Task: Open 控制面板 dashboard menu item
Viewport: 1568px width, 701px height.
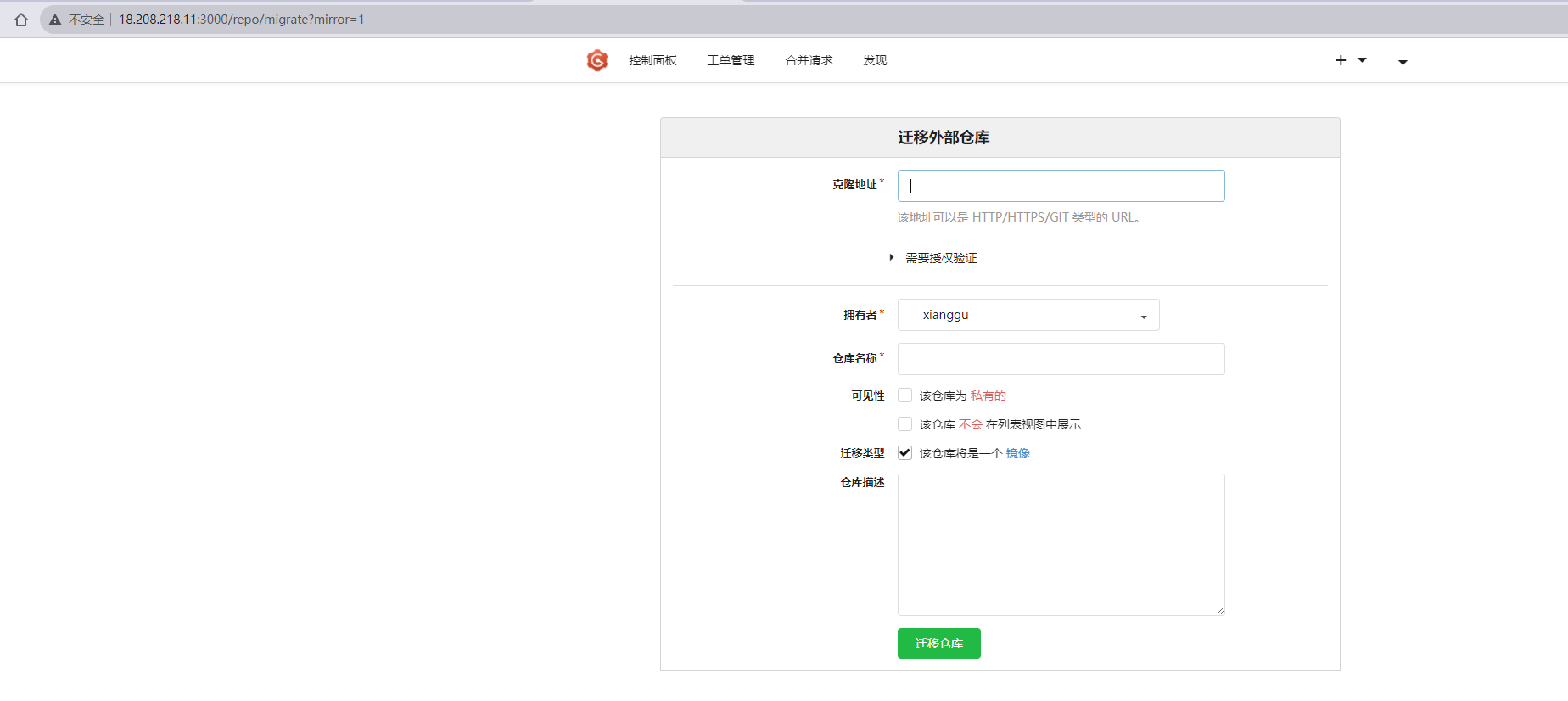Action: click(x=652, y=60)
